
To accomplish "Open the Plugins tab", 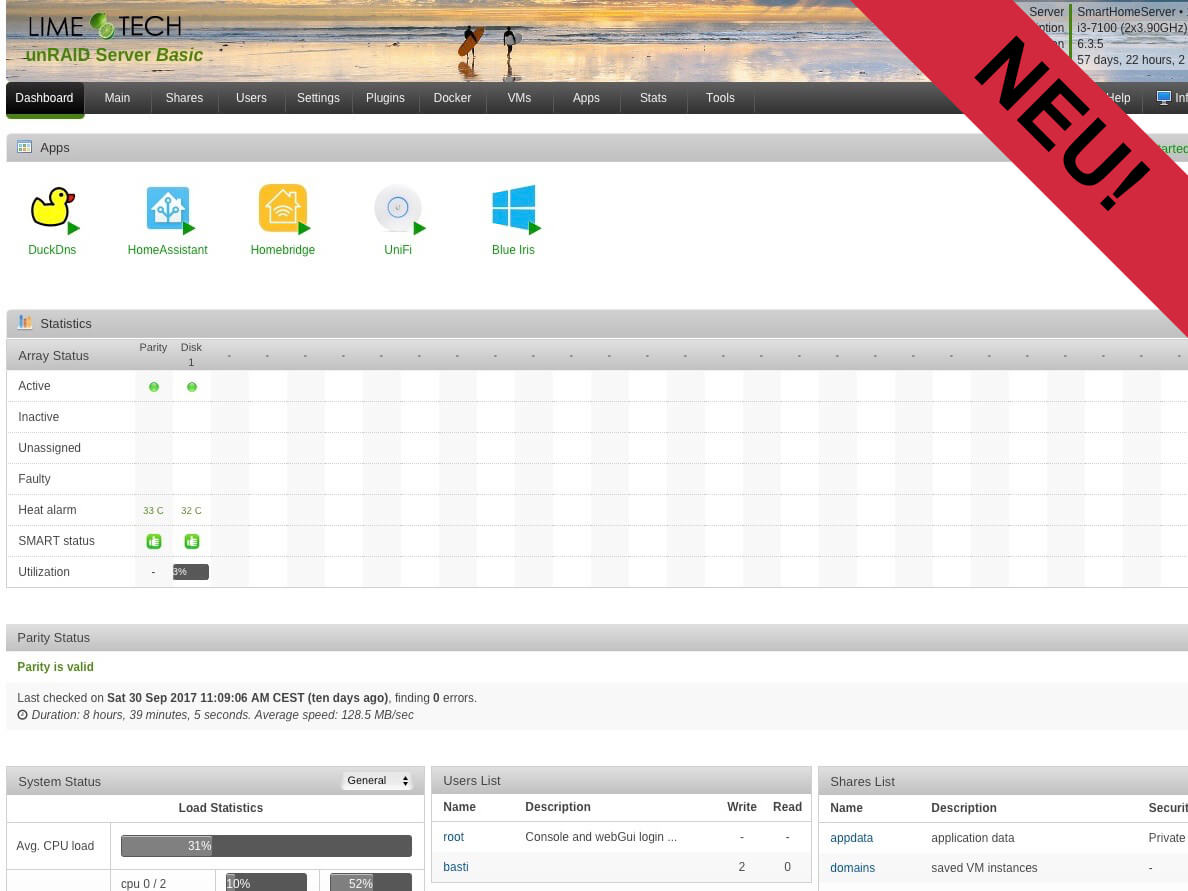I will pos(385,98).
